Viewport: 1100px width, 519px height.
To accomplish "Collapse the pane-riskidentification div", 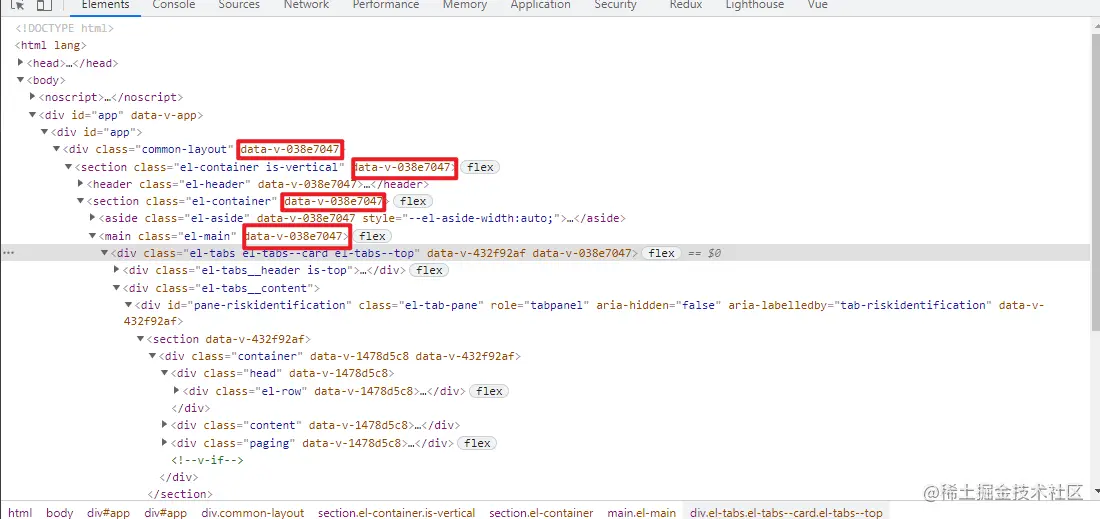I will pyautogui.click(x=128, y=305).
